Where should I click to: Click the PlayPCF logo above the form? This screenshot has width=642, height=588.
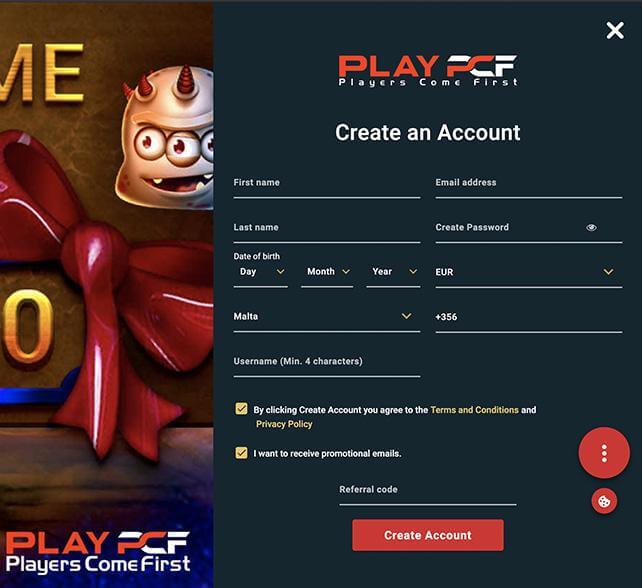(x=428, y=70)
